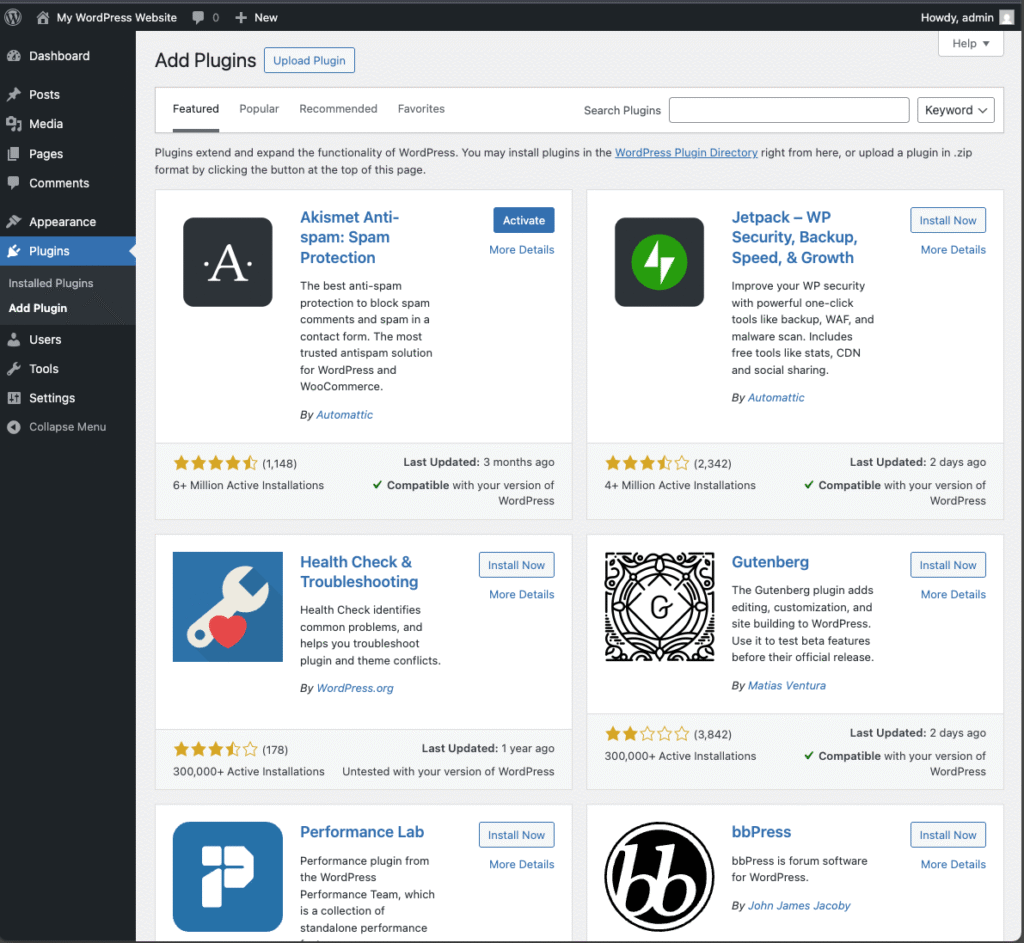Expand the Help panel
The width and height of the screenshot is (1024, 943).
coord(970,44)
